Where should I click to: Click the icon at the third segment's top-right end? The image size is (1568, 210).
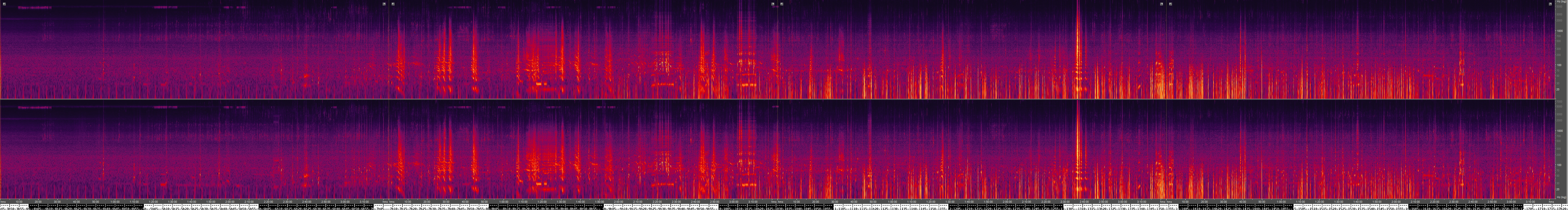1161,4
